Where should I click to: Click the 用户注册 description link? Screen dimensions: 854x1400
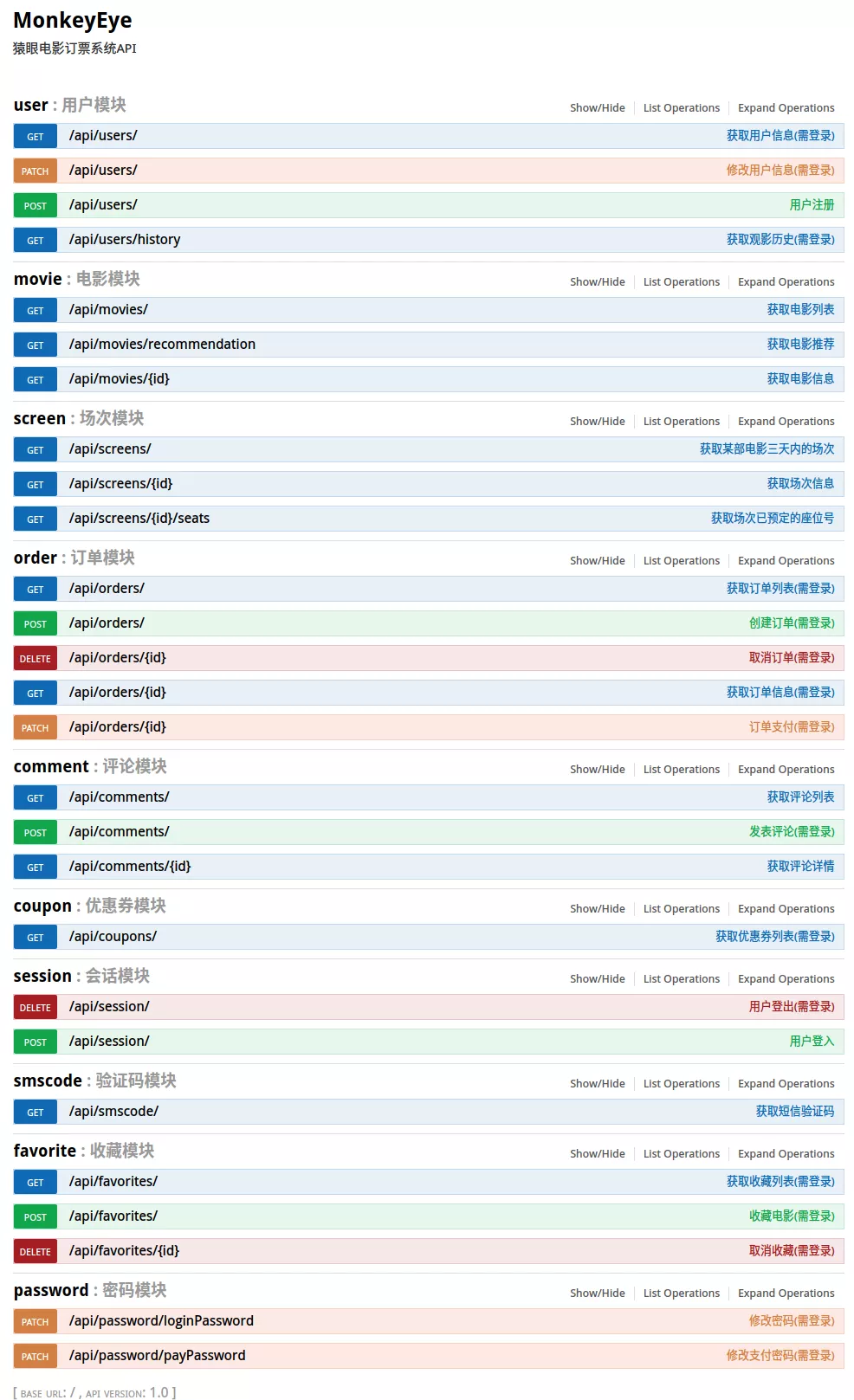click(812, 205)
